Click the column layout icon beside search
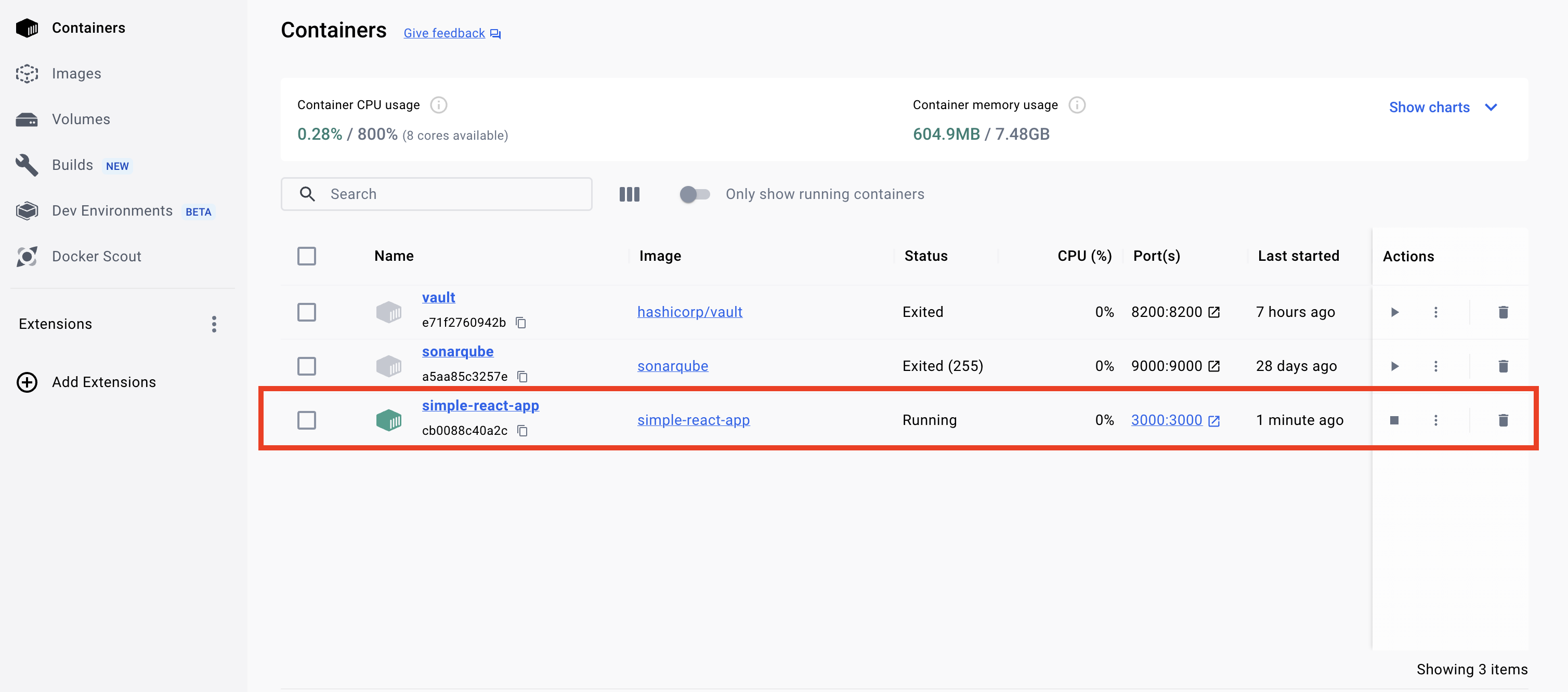The height and width of the screenshot is (692, 1568). pos(629,194)
